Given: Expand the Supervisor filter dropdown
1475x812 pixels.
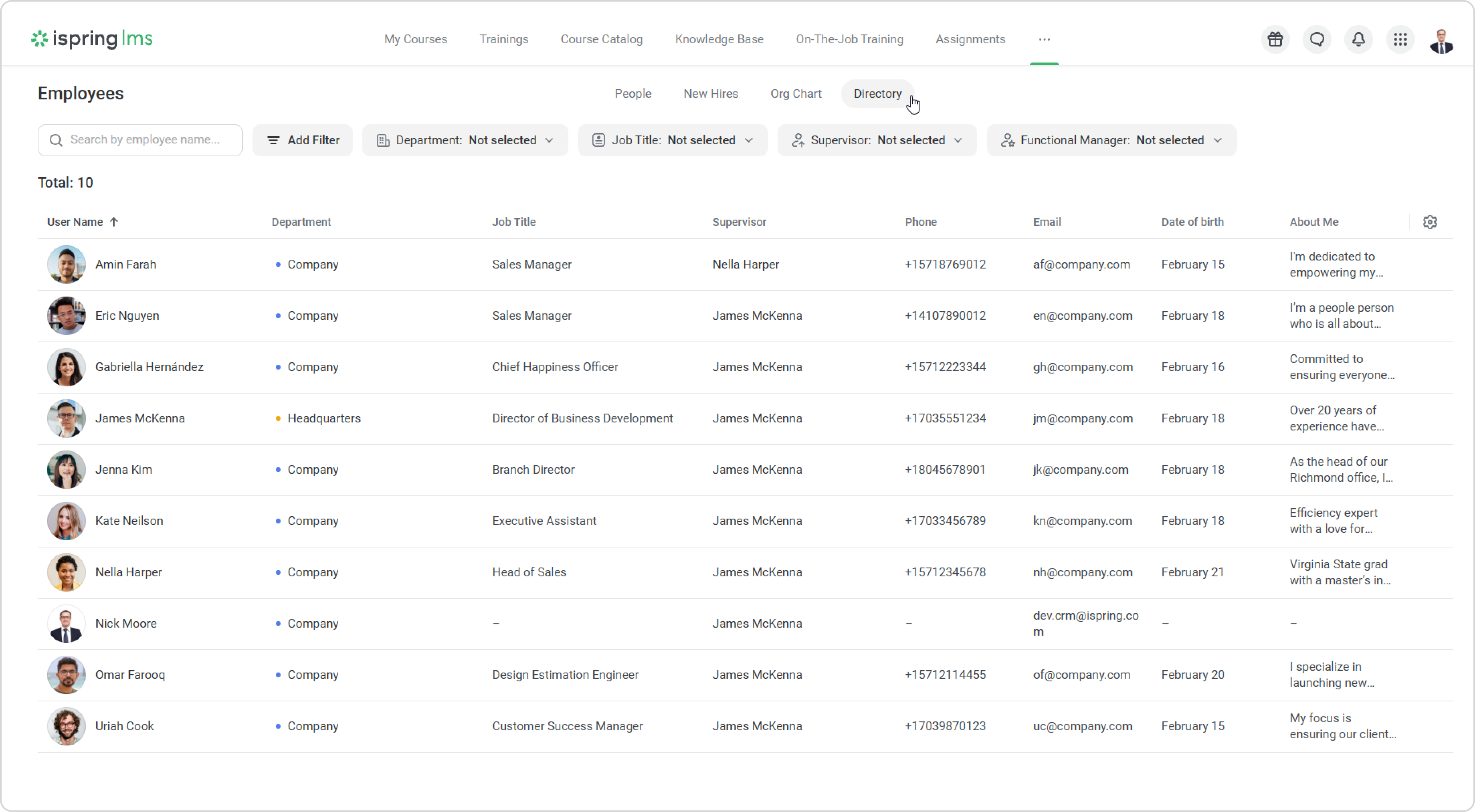Looking at the screenshot, I should coord(877,140).
